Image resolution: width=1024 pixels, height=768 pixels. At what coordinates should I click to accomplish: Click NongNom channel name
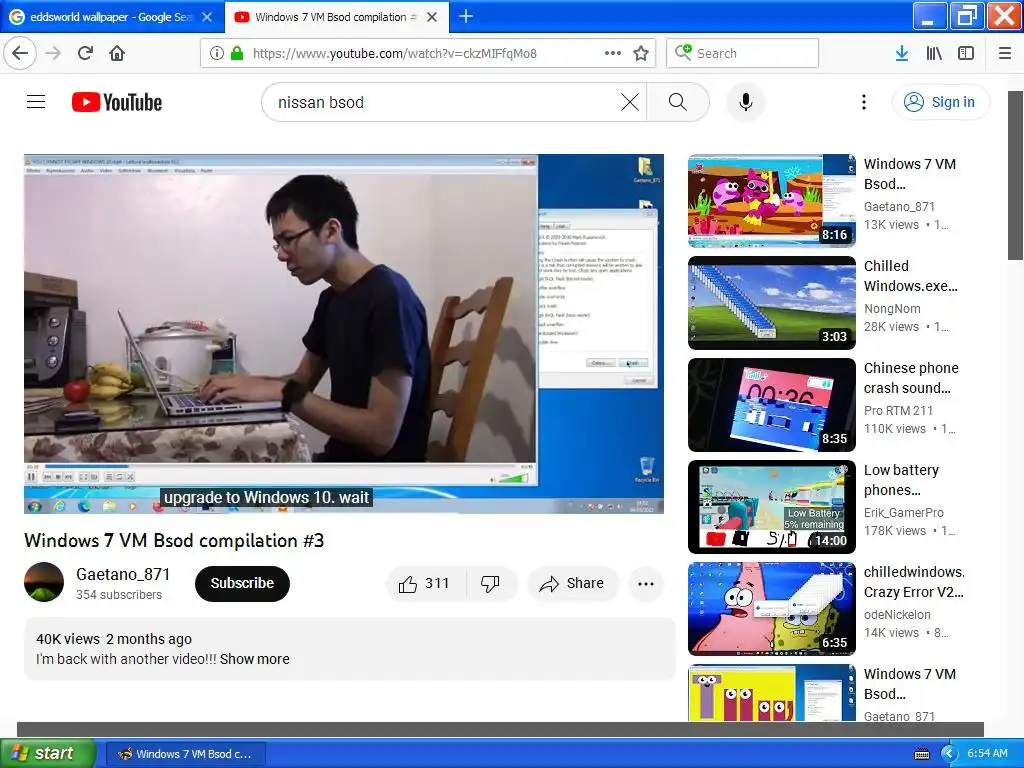892,308
